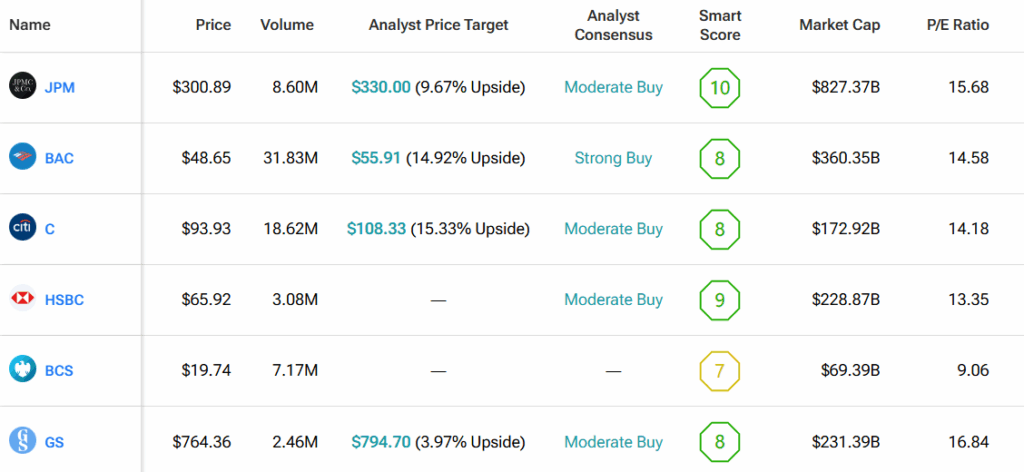Click Citi's $108.33 price target
Image resolution: width=1024 pixels, height=472 pixels.
(x=376, y=229)
